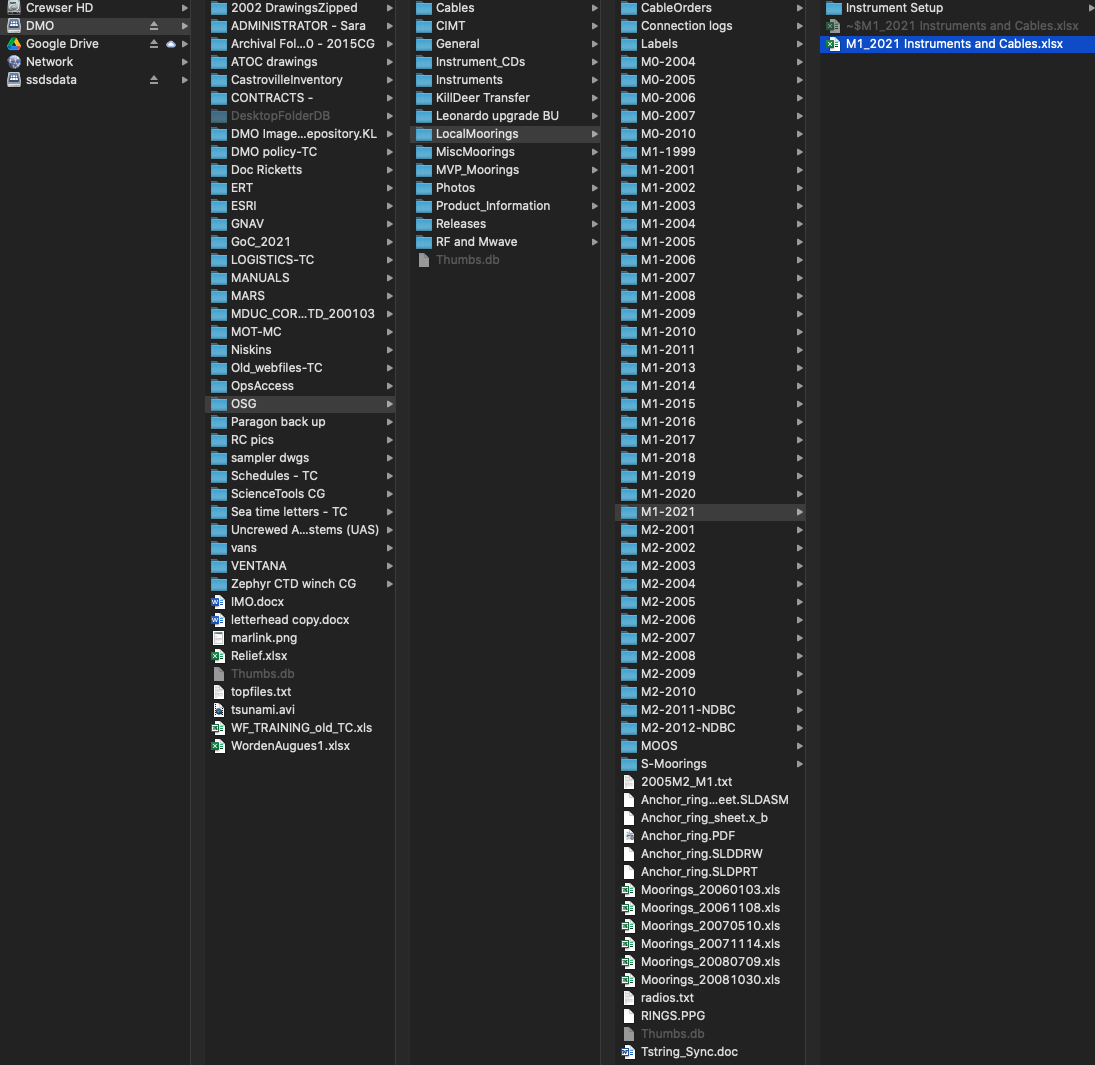Screen dimensions: 1095x1065
Task: Click the marlink.png image file icon
Action: (x=218, y=638)
